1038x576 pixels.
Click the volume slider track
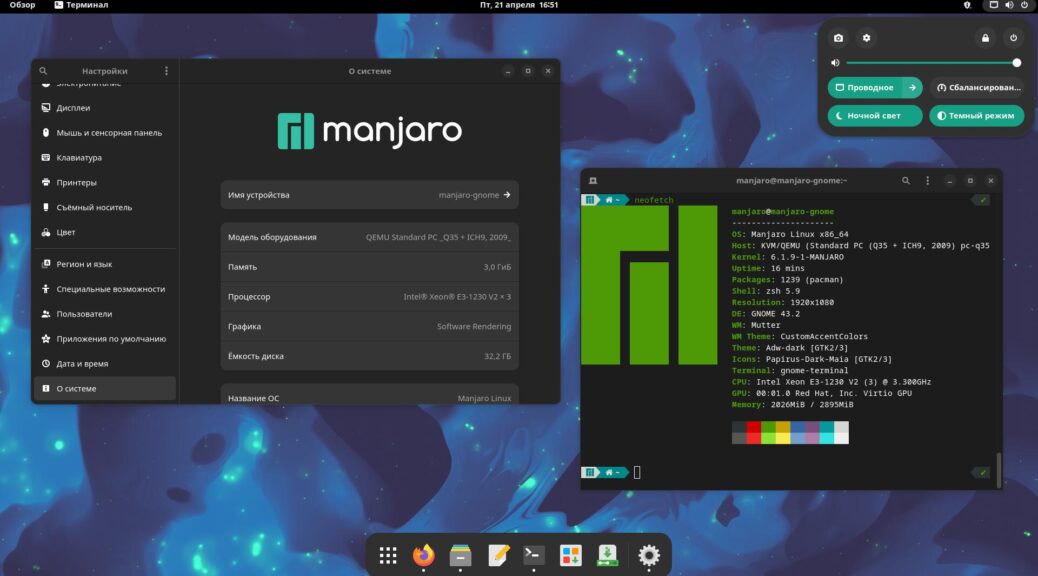(930, 62)
